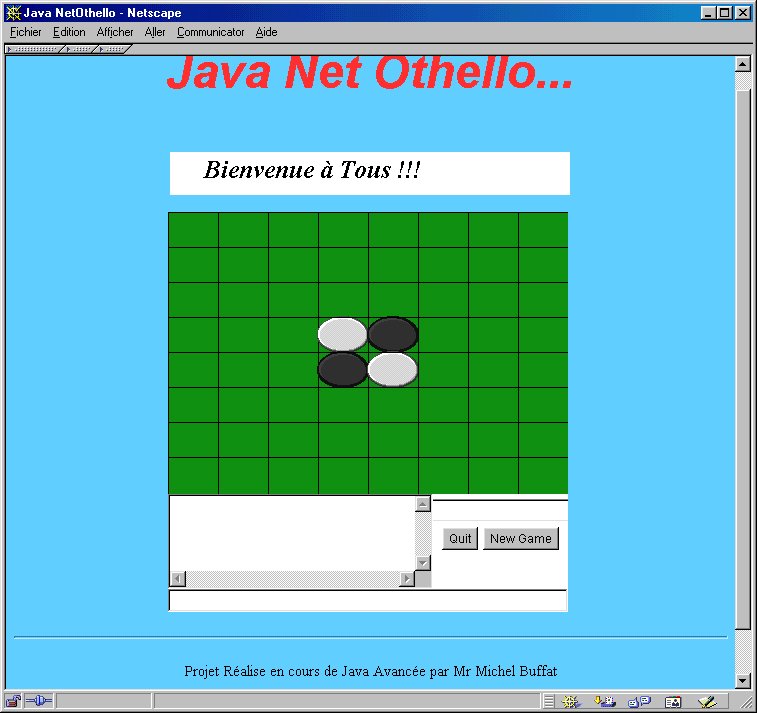Click the security padlock icon in status bar
The height and width of the screenshot is (713, 757).
13,701
